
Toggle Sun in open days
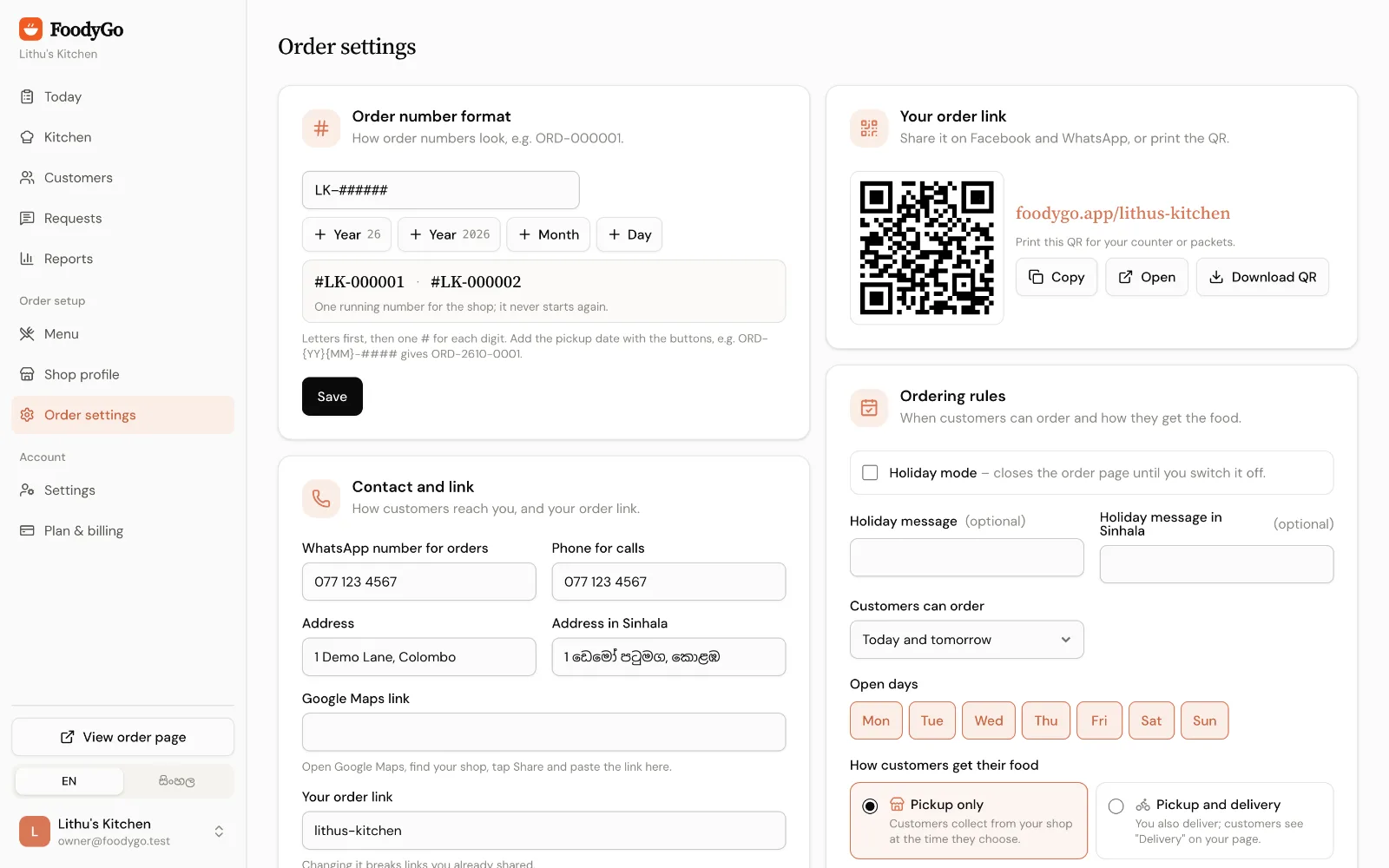[x=1204, y=720]
